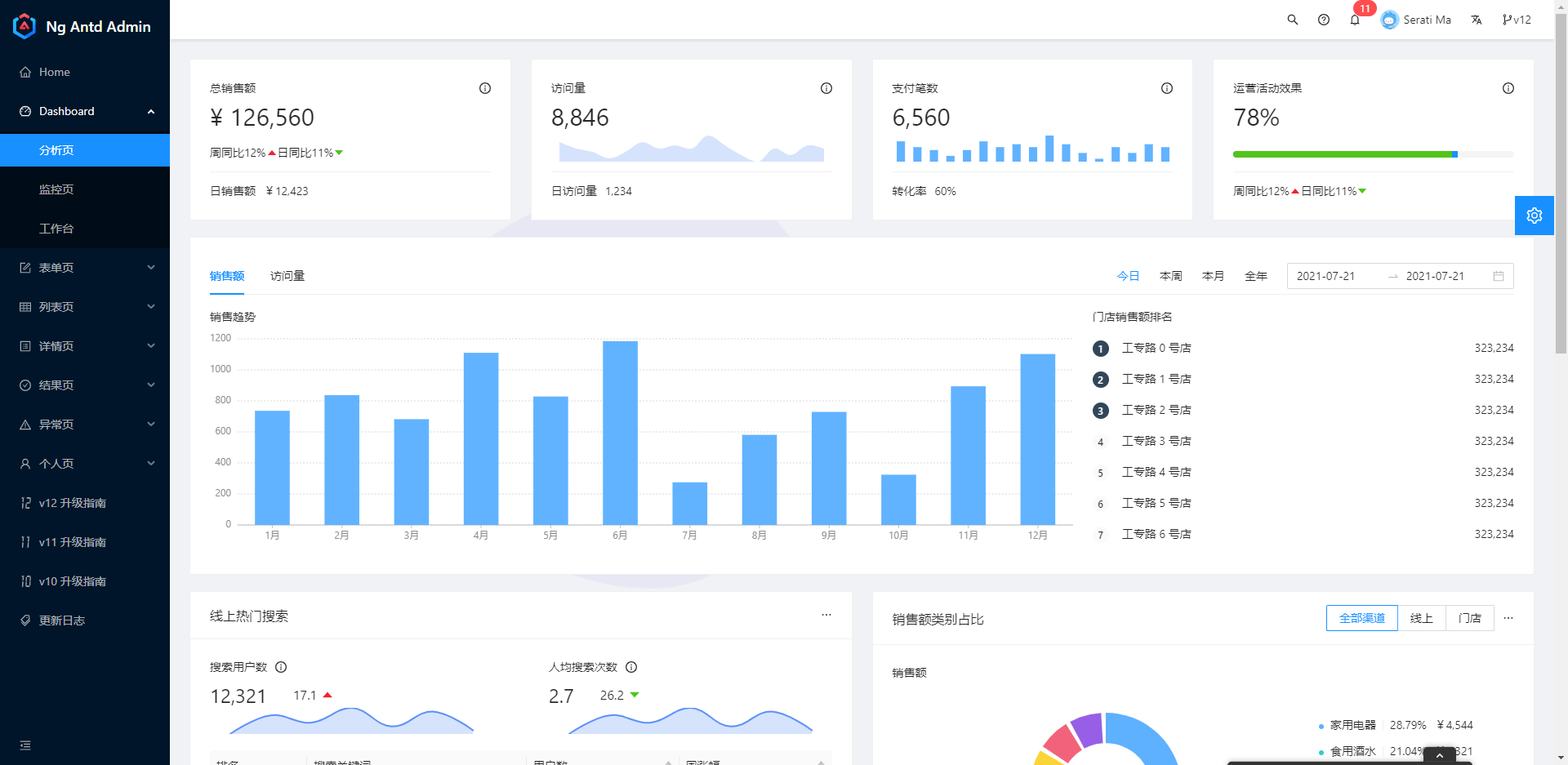Click info icon on 访问量 card
Viewport: 1568px width, 765px height.
(x=826, y=88)
